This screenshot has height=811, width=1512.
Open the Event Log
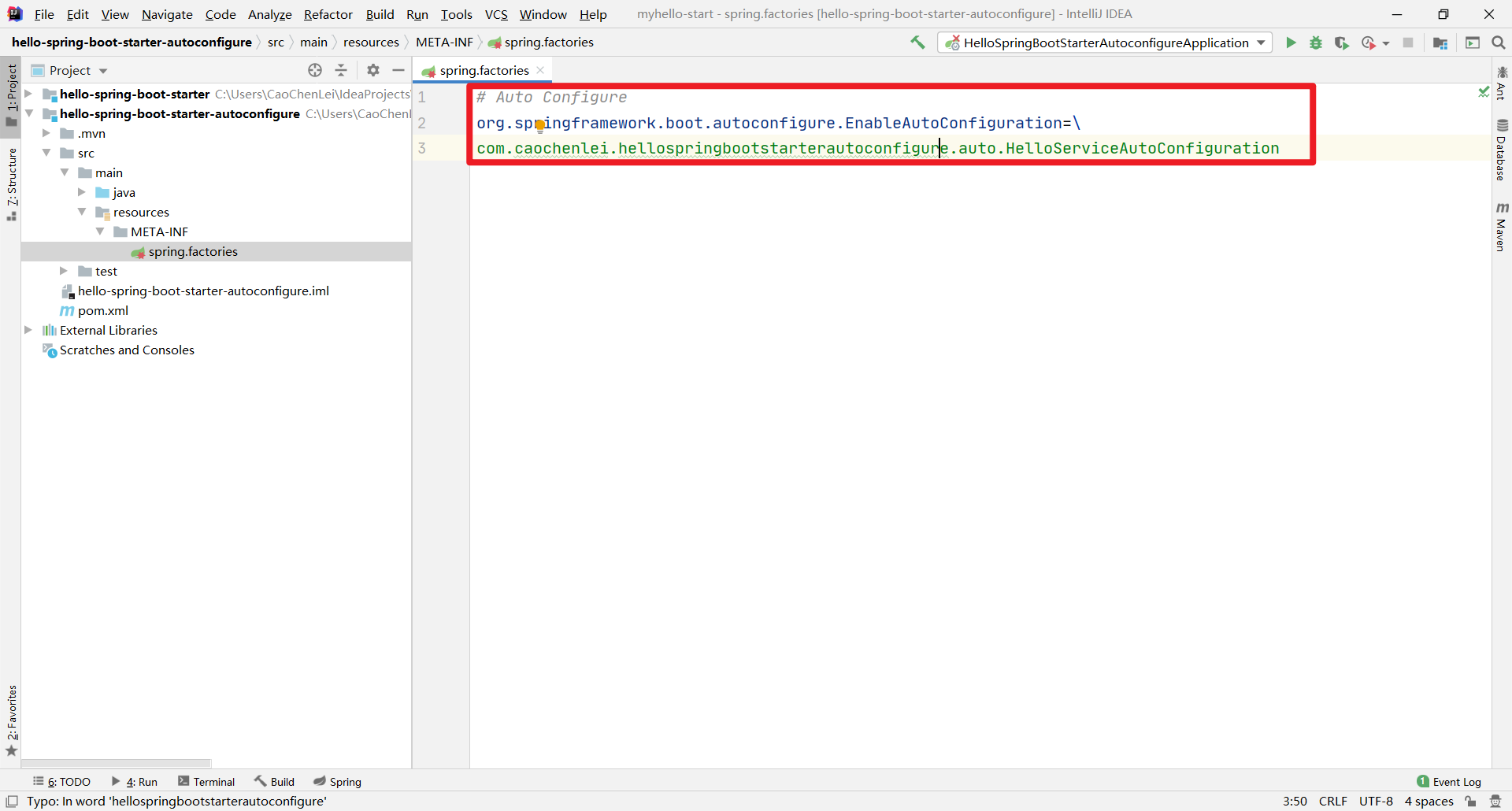[1449, 781]
